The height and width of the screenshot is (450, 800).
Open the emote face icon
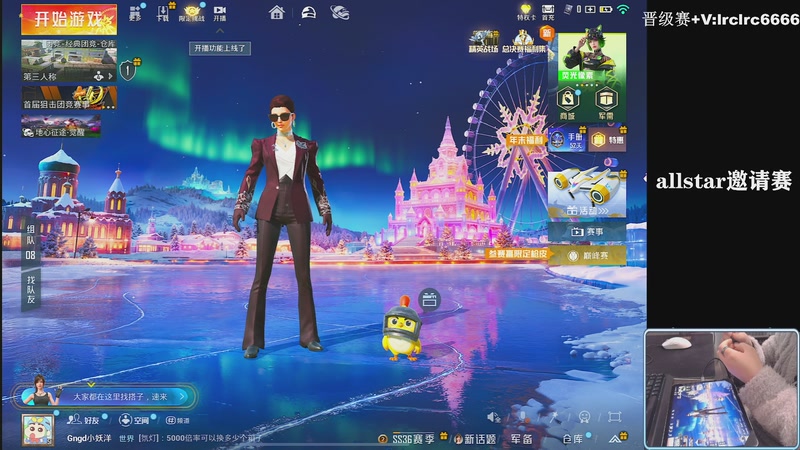[x=585, y=417]
